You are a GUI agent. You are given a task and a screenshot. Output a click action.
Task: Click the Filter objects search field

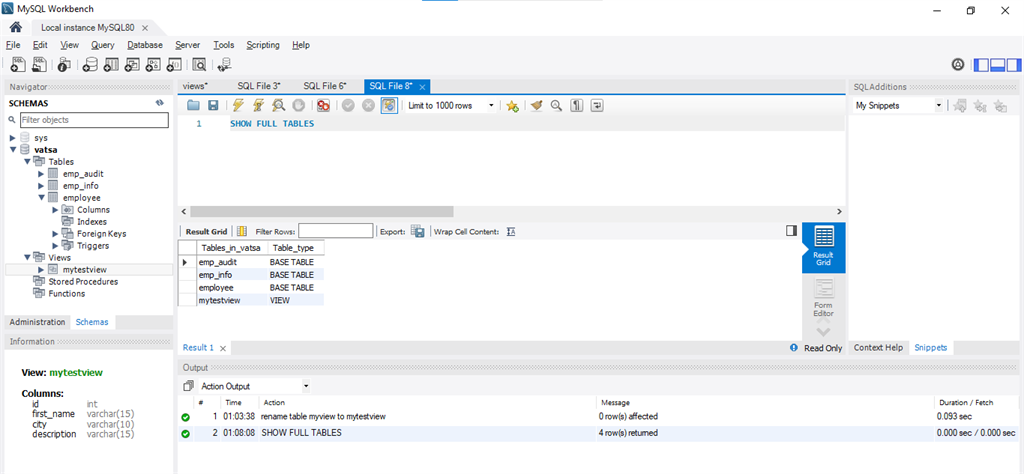point(93,120)
